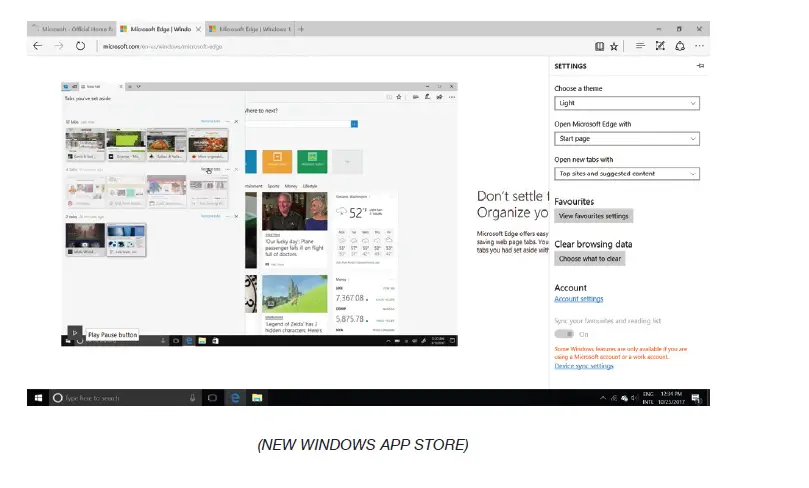
Task: Close the active Microsoft Edge tab
Action: coord(198,29)
